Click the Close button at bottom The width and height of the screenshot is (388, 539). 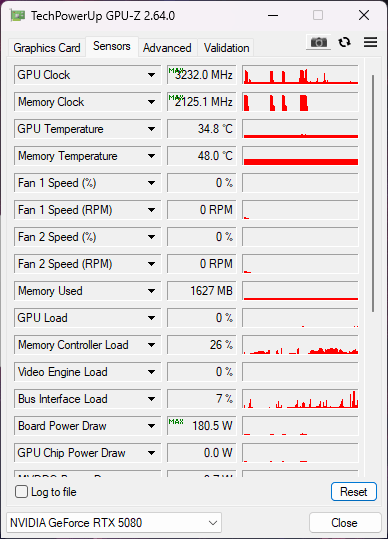[345, 522]
